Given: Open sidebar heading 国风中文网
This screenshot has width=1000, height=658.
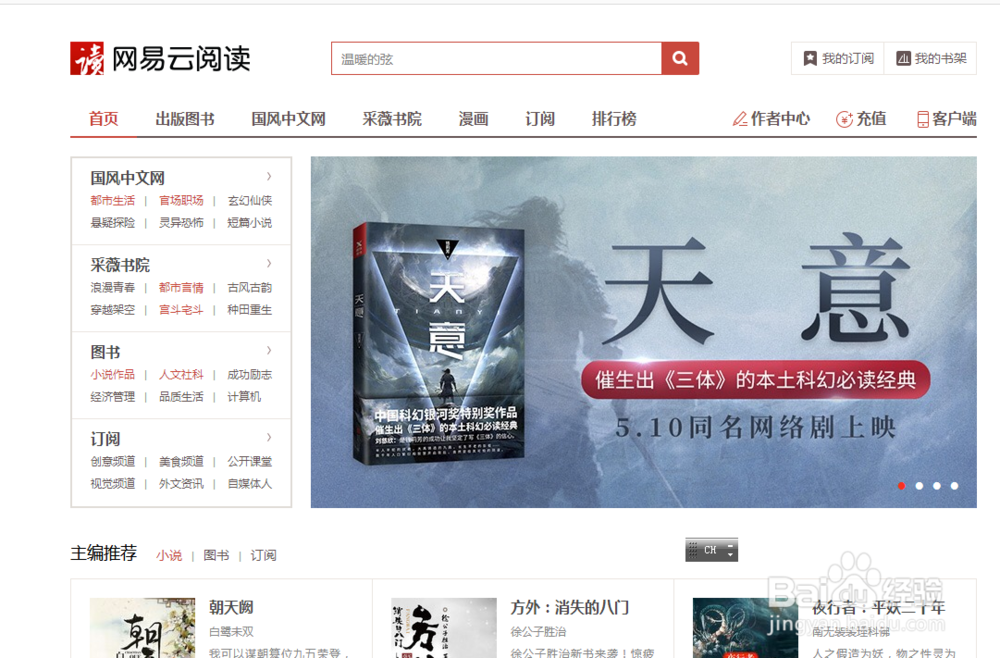Looking at the screenshot, I should [x=128, y=178].
